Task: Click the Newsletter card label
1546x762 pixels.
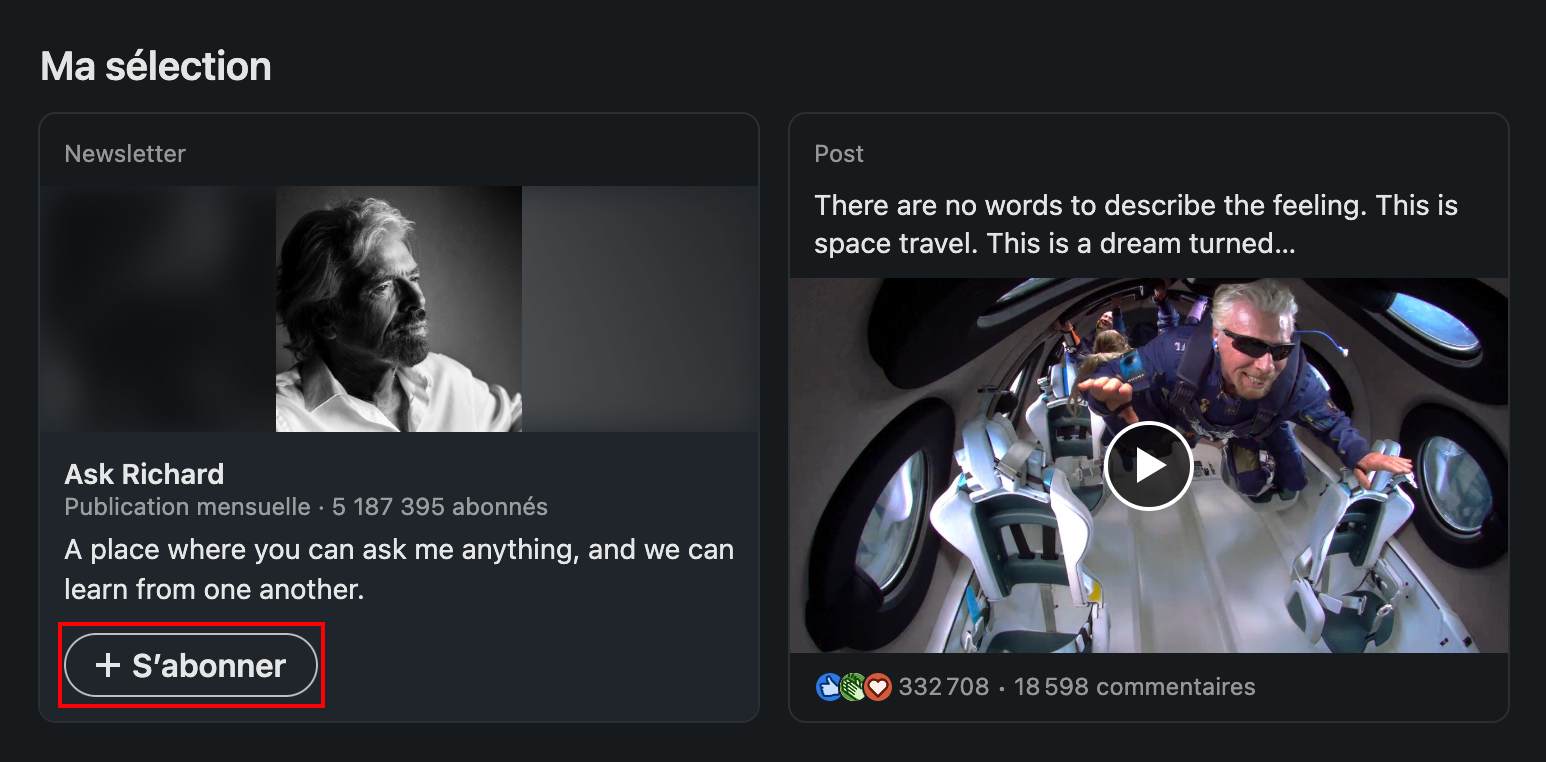Action: pyautogui.click(x=125, y=154)
